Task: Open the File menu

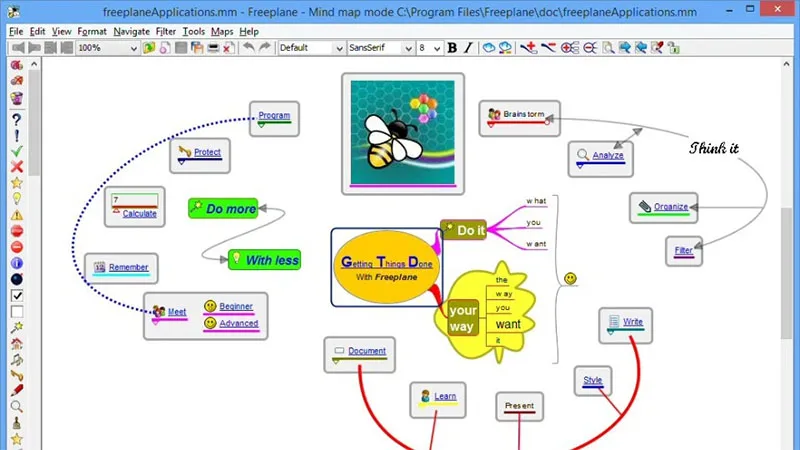Action: coord(16,31)
